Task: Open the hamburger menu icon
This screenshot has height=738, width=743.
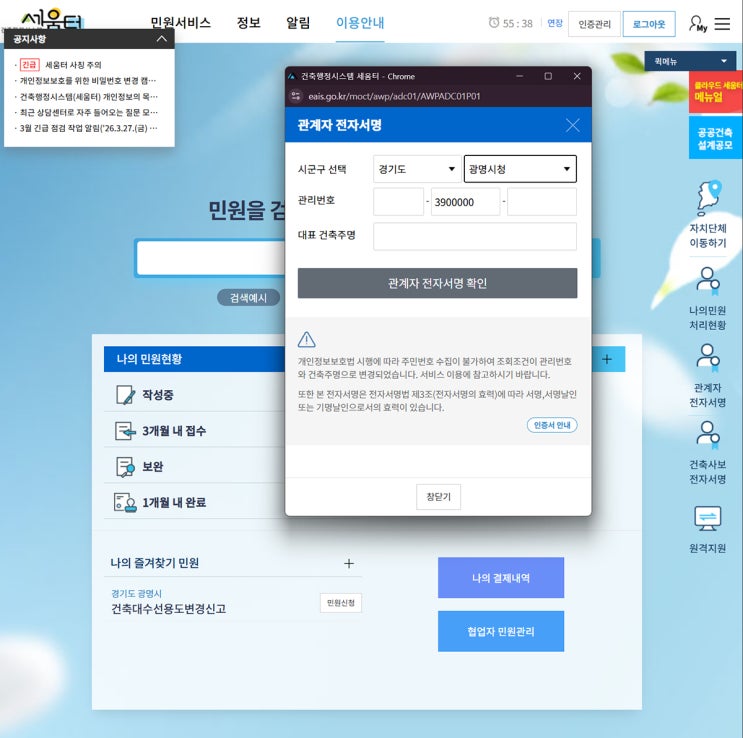Action: pos(722,24)
